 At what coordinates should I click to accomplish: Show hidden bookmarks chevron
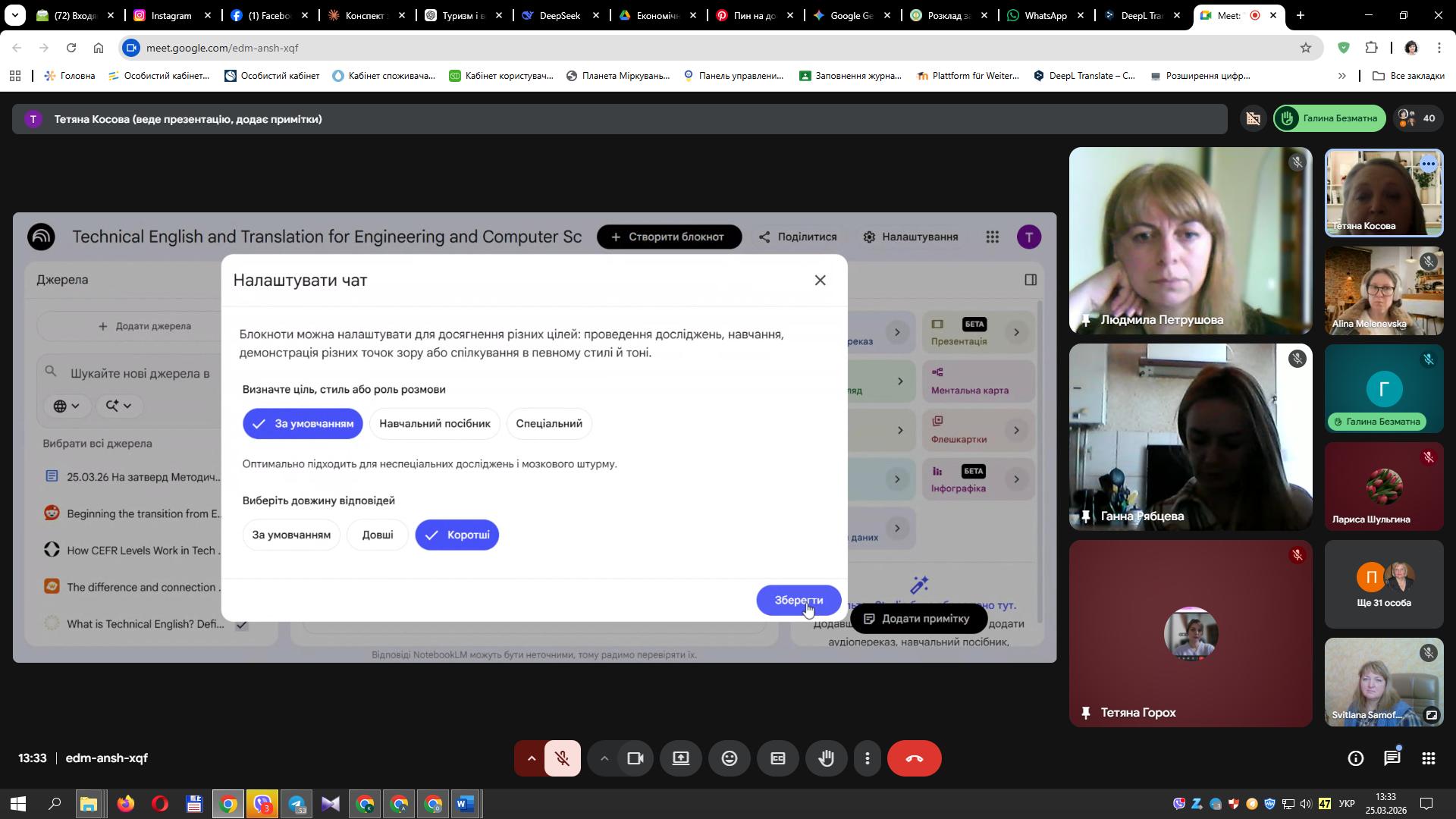pos(1341,76)
